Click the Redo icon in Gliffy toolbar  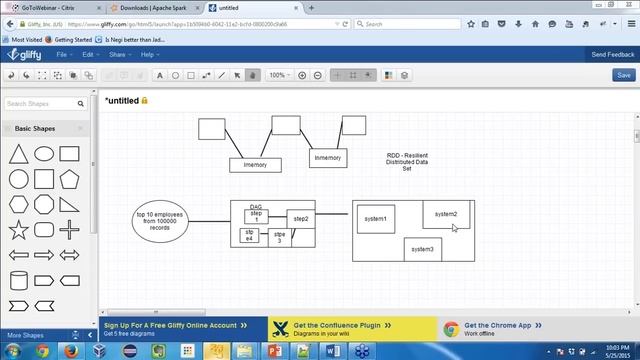[27, 76]
